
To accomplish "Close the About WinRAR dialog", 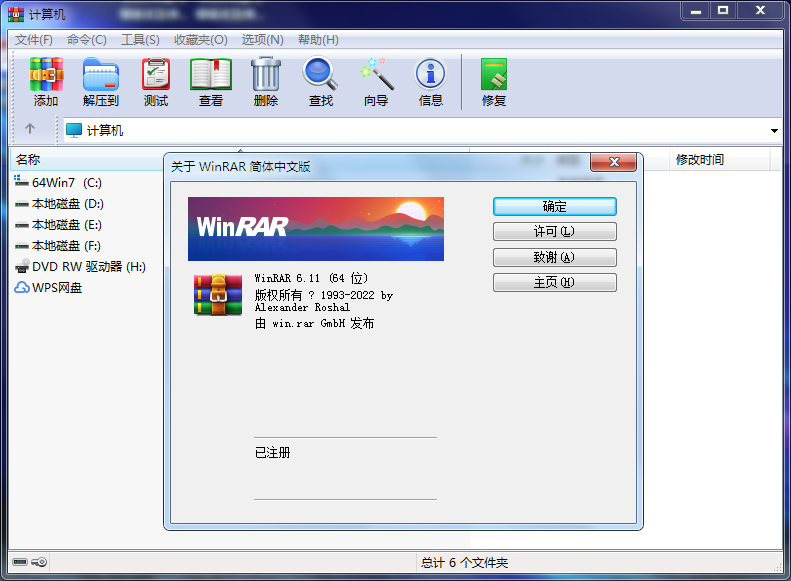I will 613,162.
